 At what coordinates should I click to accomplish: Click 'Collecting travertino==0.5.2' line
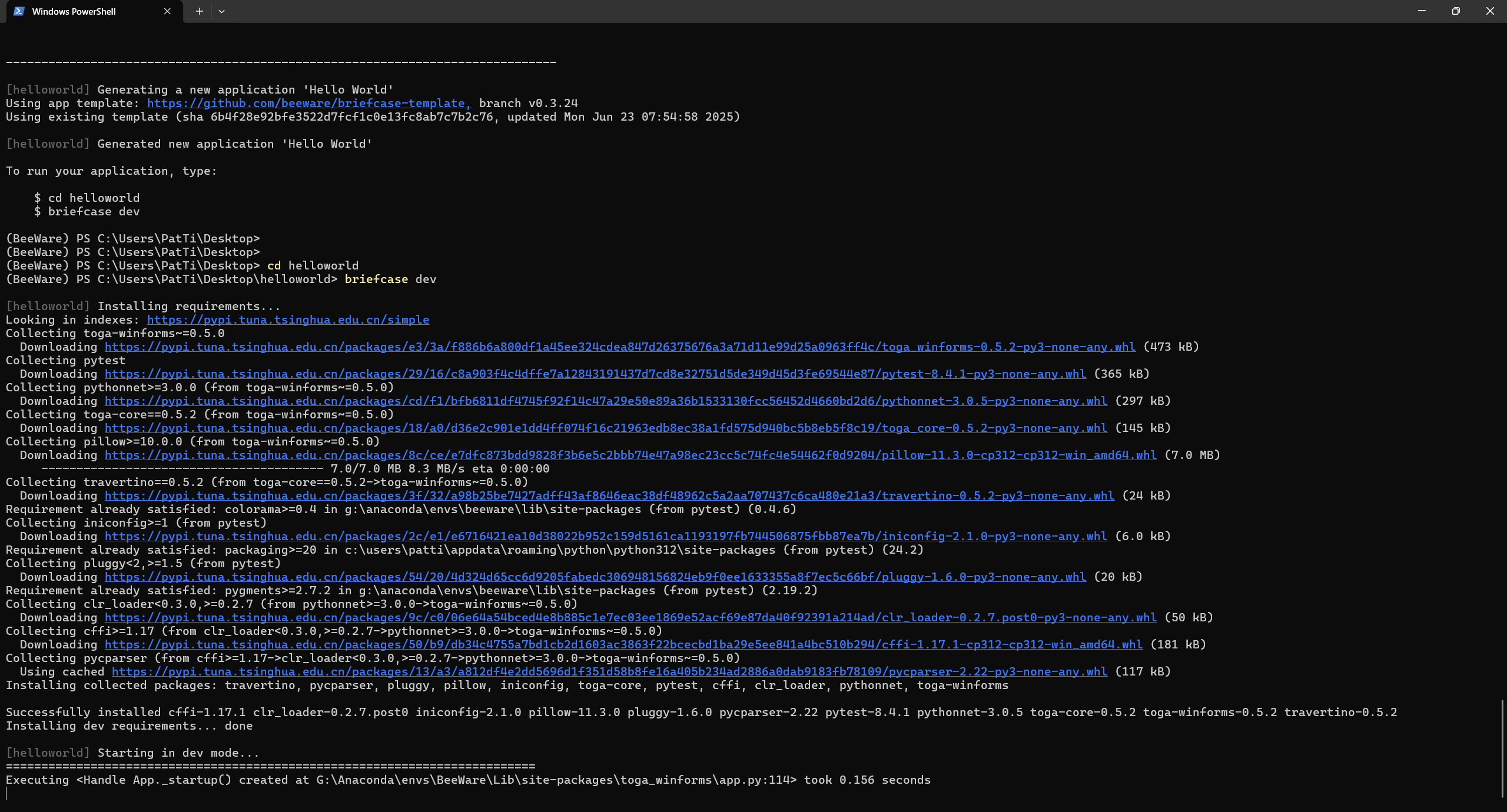pos(267,482)
